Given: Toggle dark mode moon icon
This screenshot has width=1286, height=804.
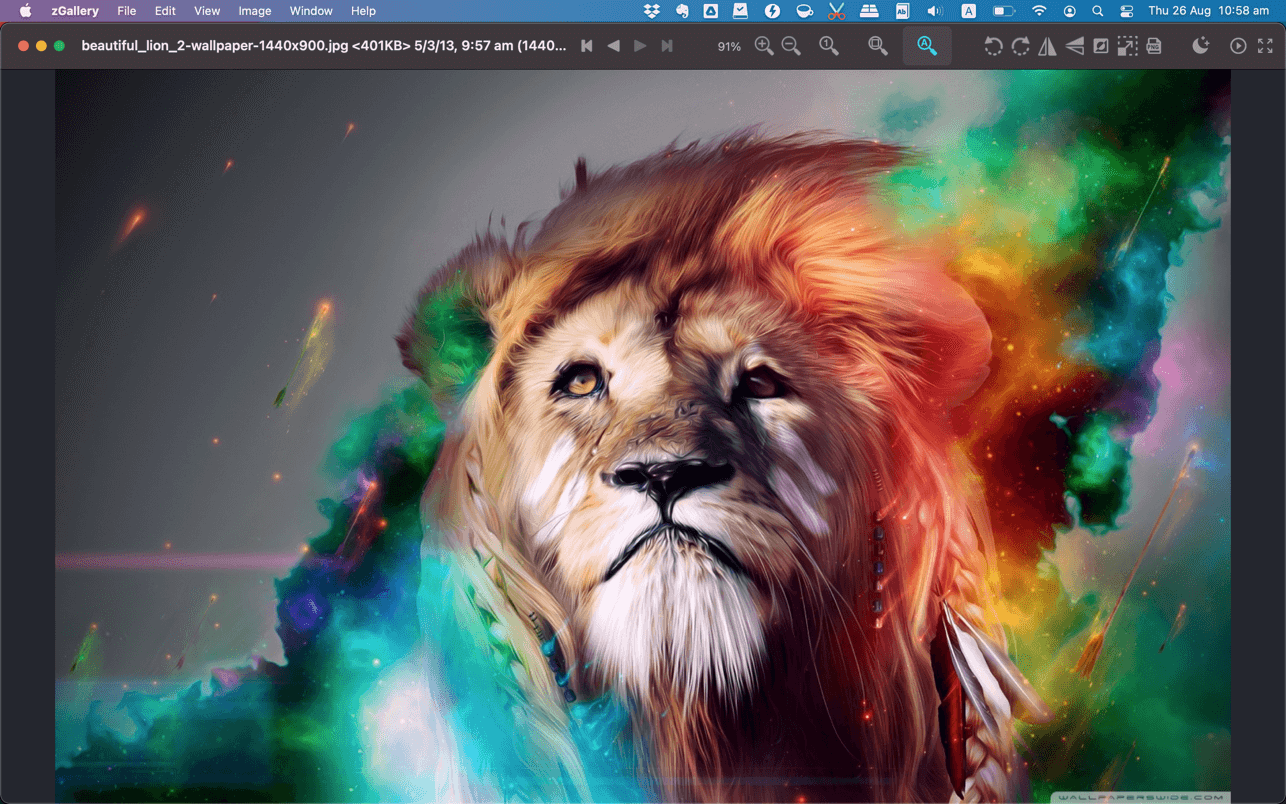Looking at the screenshot, I should (x=1201, y=46).
